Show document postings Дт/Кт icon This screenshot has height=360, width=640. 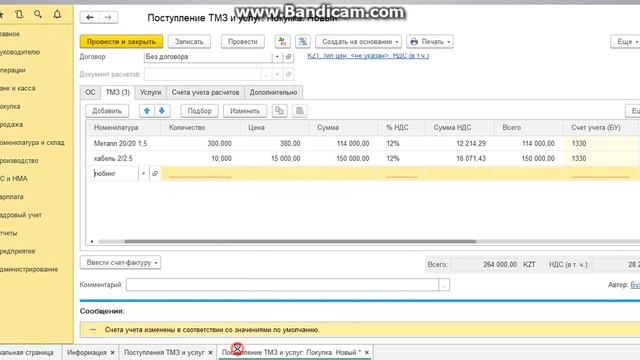click(x=282, y=42)
